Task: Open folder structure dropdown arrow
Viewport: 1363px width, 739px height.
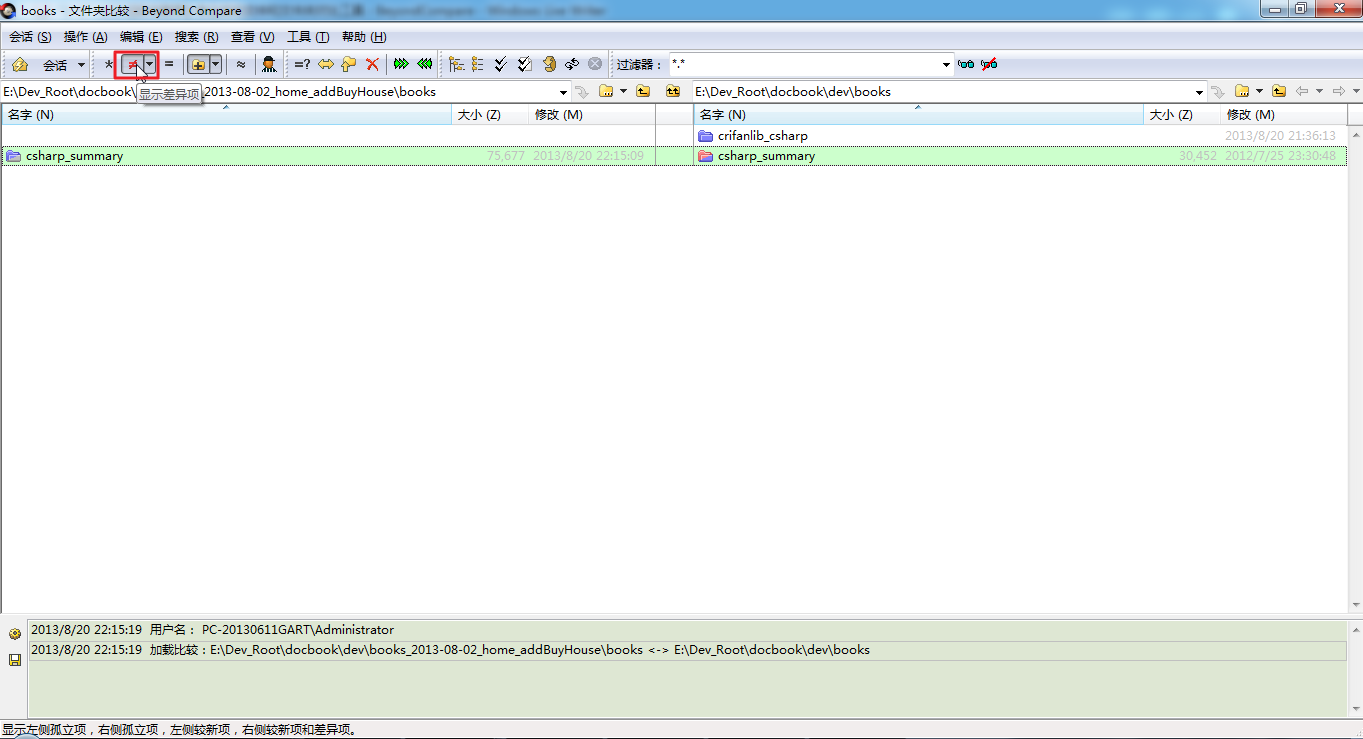Action: (215, 65)
